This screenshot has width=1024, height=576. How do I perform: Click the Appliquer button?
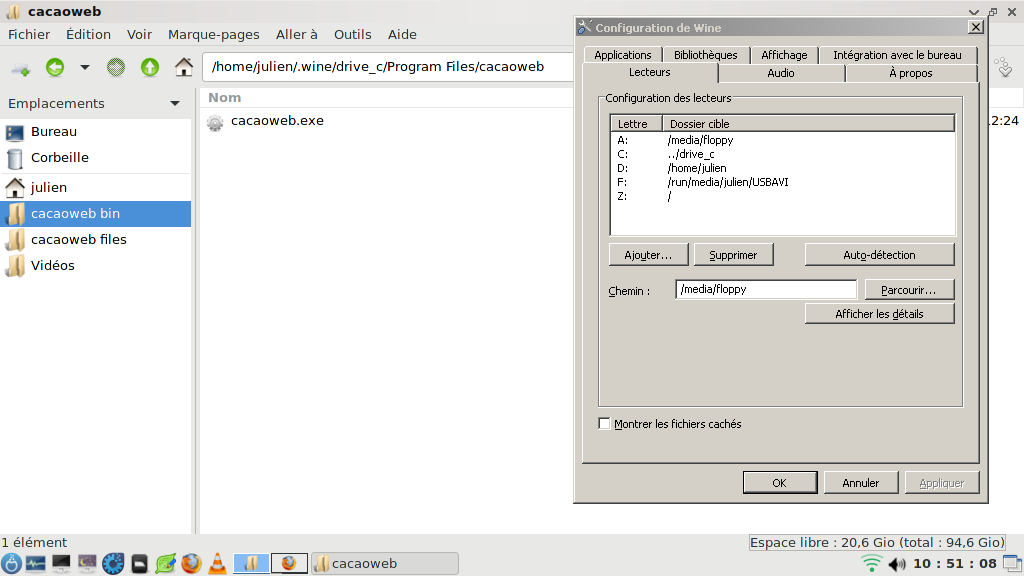942,483
